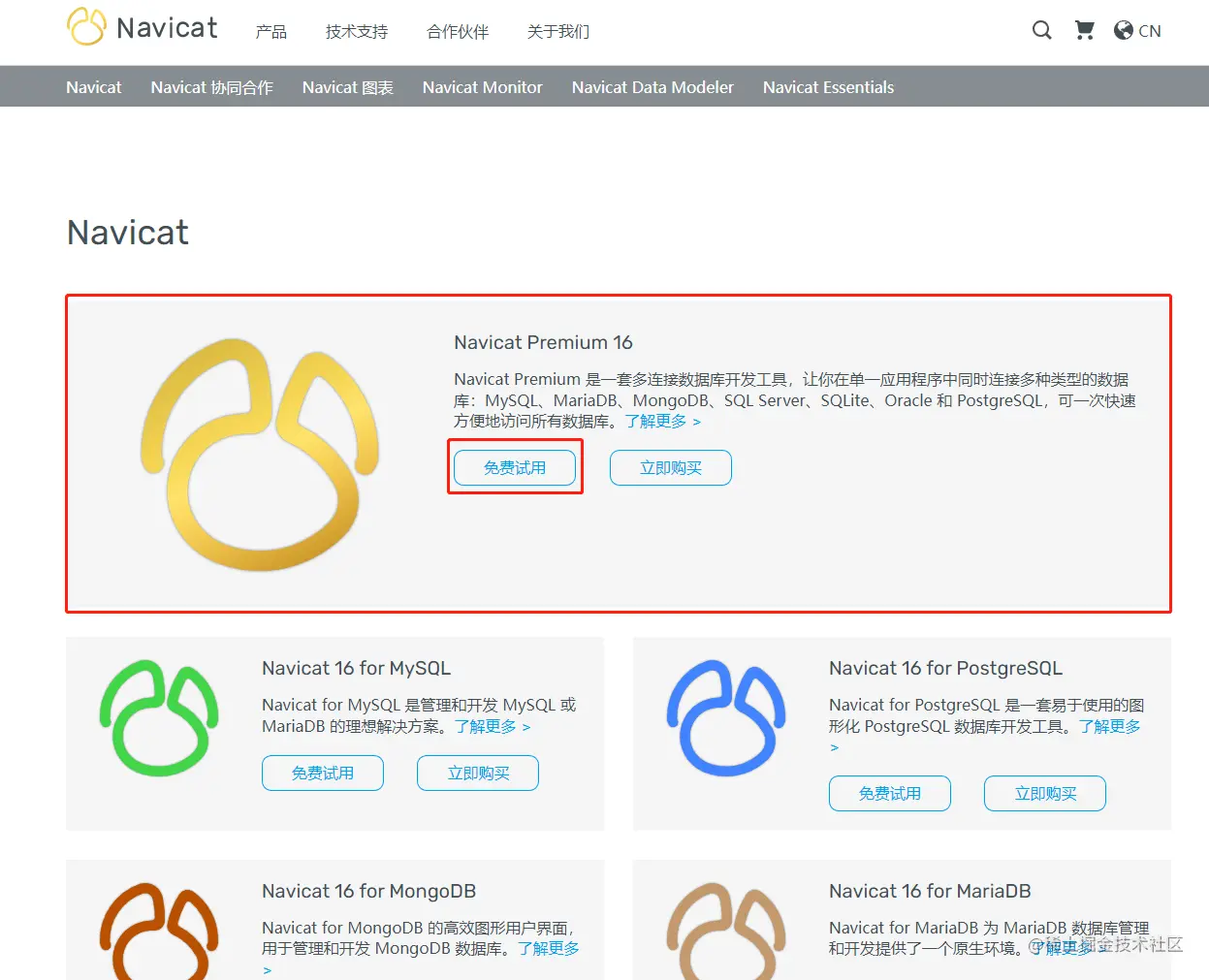
Task: Click the large Navicat page heading
Action: click(128, 233)
